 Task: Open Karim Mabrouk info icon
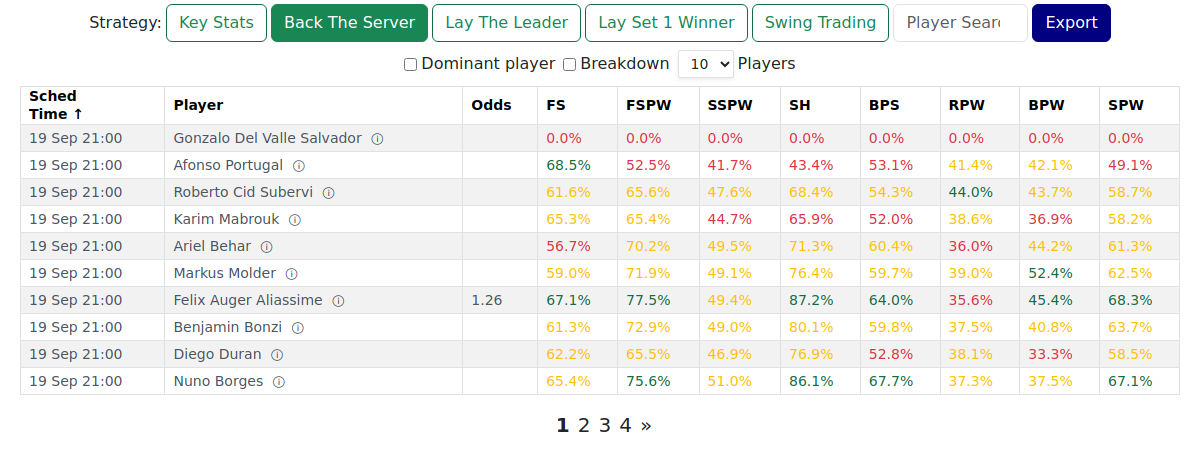click(294, 220)
